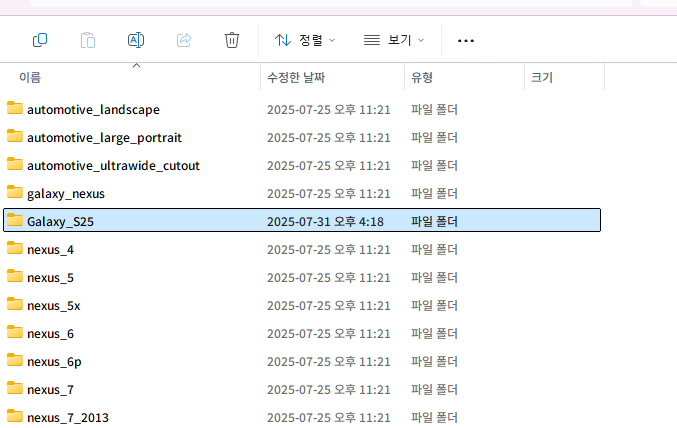This screenshot has height=428, width=677.
Task: Click folder icon of galaxy_nexus
Action: 15,192
